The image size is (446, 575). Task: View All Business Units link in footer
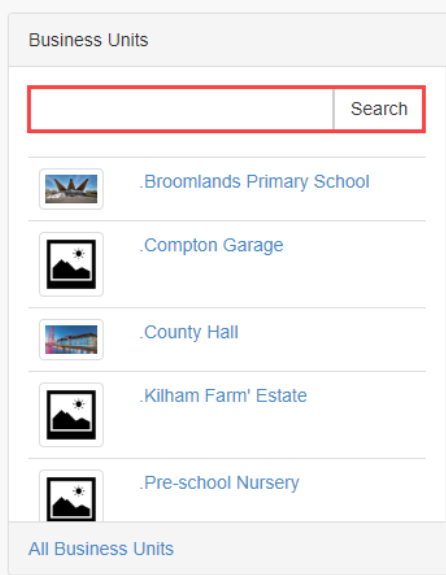101,549
